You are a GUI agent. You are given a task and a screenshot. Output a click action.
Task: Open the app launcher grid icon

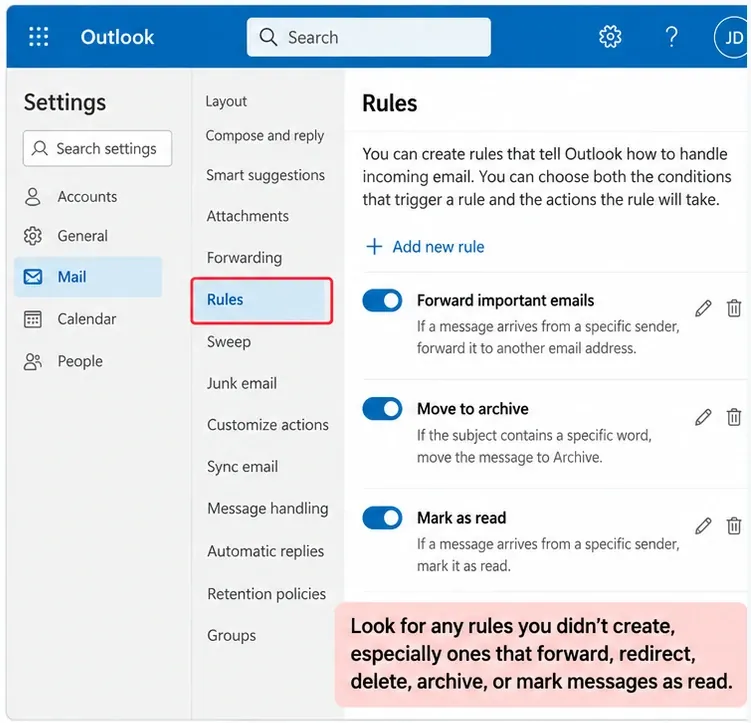[x=38, y=37]
